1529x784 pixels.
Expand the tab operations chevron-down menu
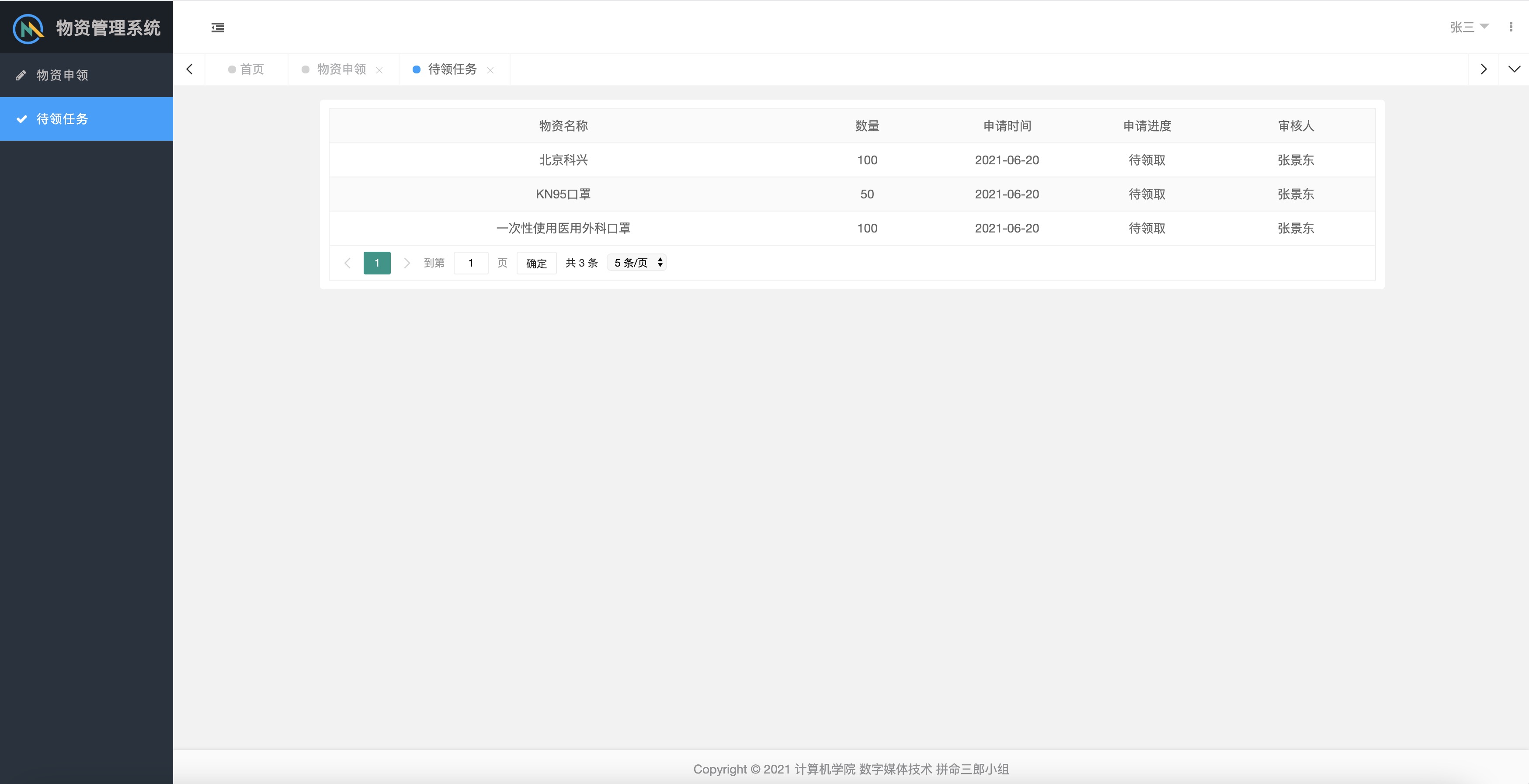click(1514, 69)
